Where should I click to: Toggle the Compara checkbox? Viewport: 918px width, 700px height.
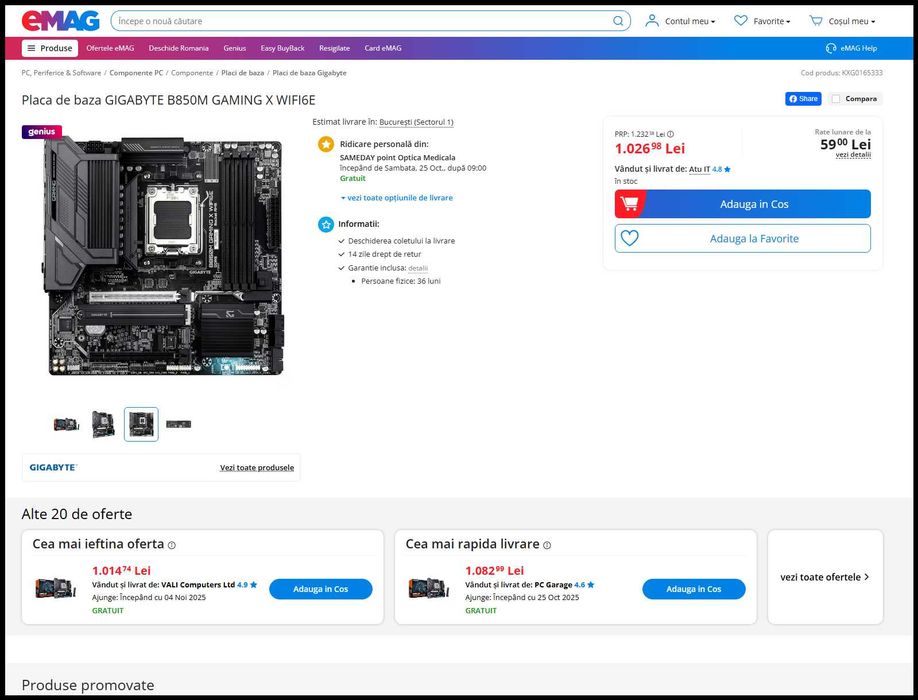836,99
